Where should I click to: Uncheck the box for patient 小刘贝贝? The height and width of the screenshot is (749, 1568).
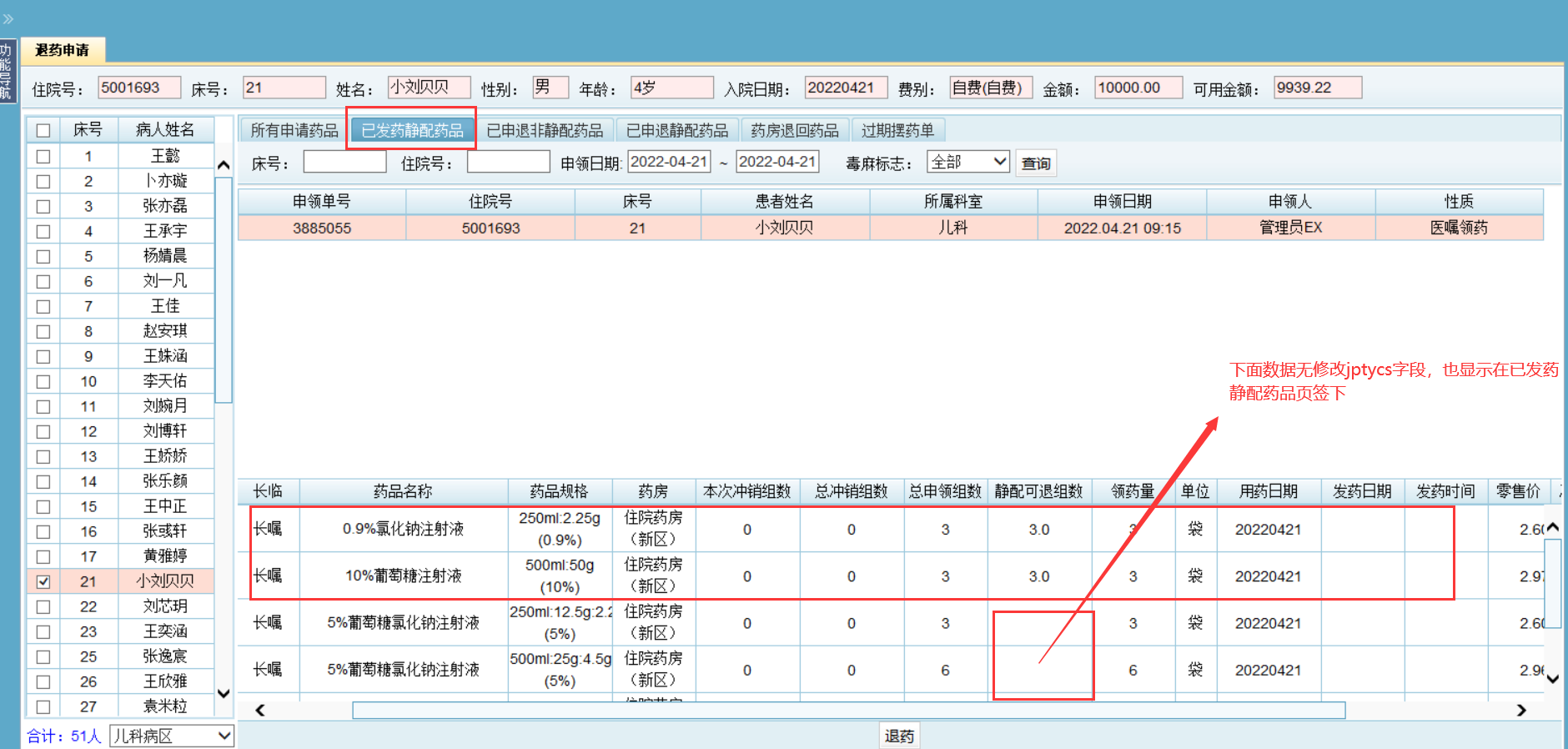(43, 581)
